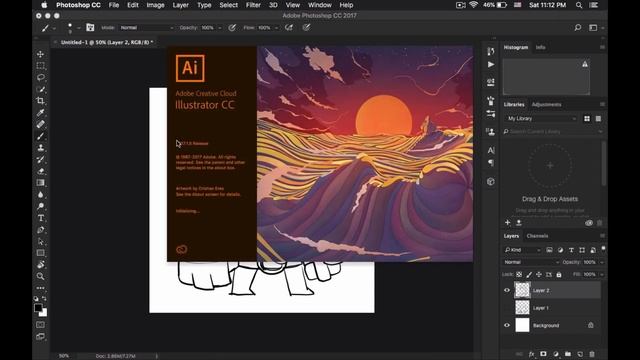The height and width of the screenshot is (360, 640).
Task: Select the Rectangular Marquee tool
Action: tap(40, 66)
